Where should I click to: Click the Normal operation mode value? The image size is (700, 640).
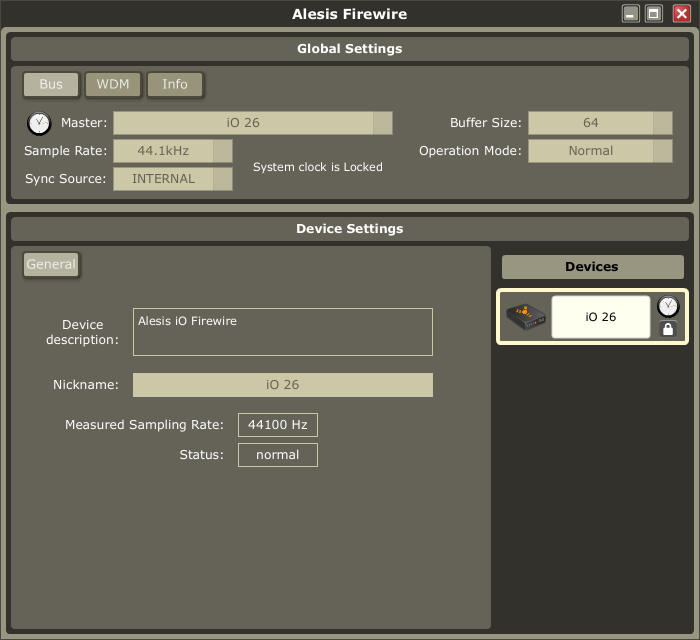tap(591, 151)
